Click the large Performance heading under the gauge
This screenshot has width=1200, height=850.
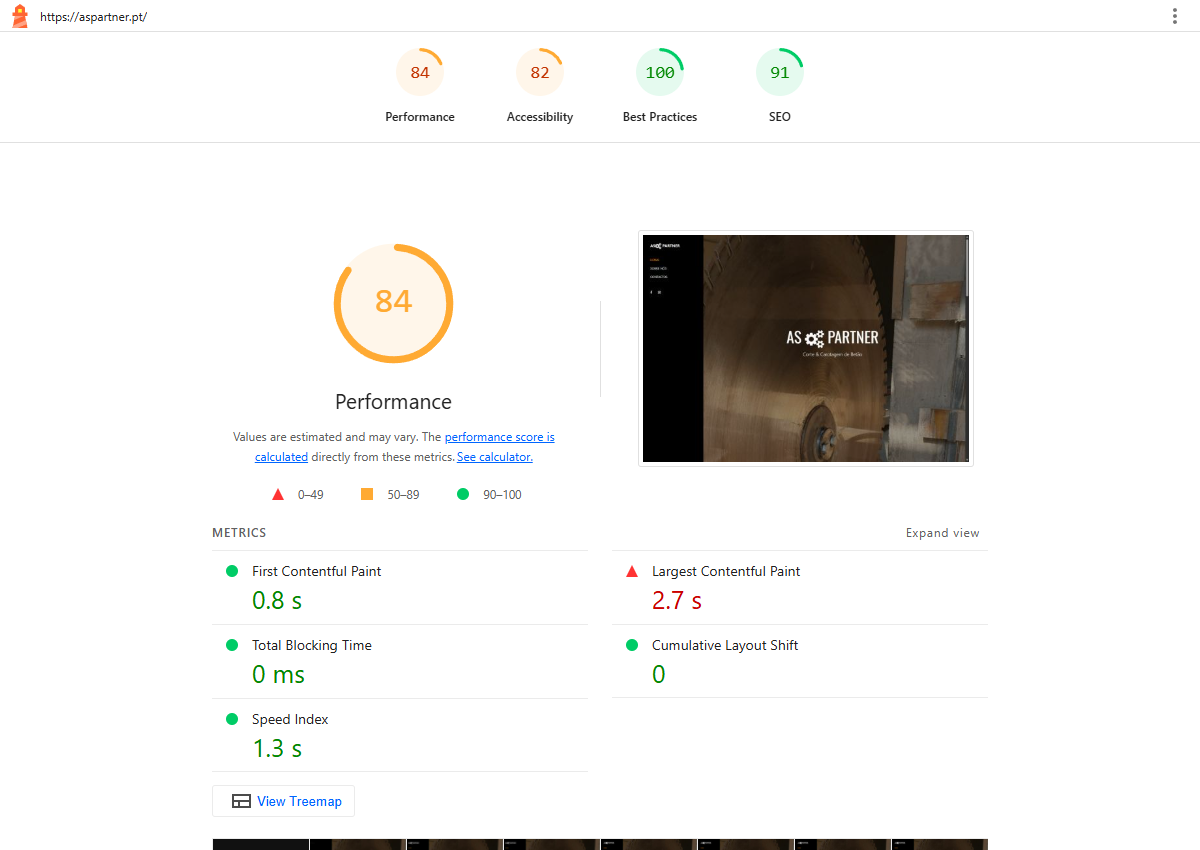393,402
